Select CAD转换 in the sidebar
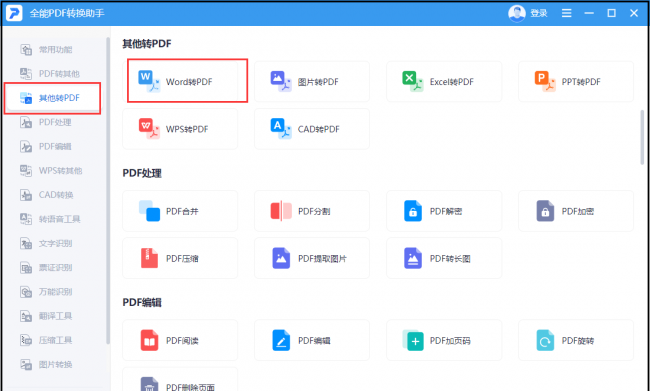The image size is (650, 391). pos(54,195)
